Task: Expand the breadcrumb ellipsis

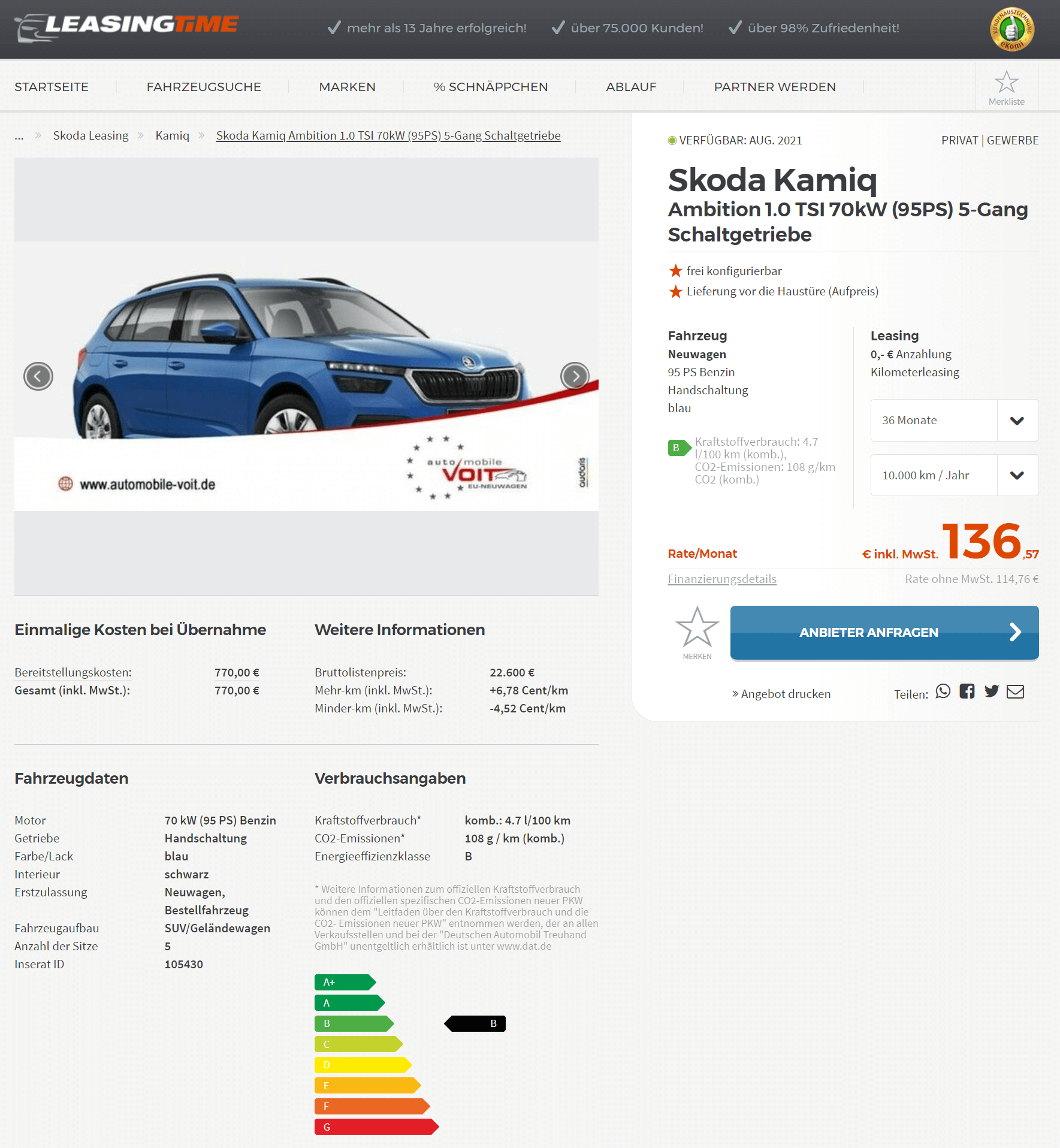Action: [19, 137]
